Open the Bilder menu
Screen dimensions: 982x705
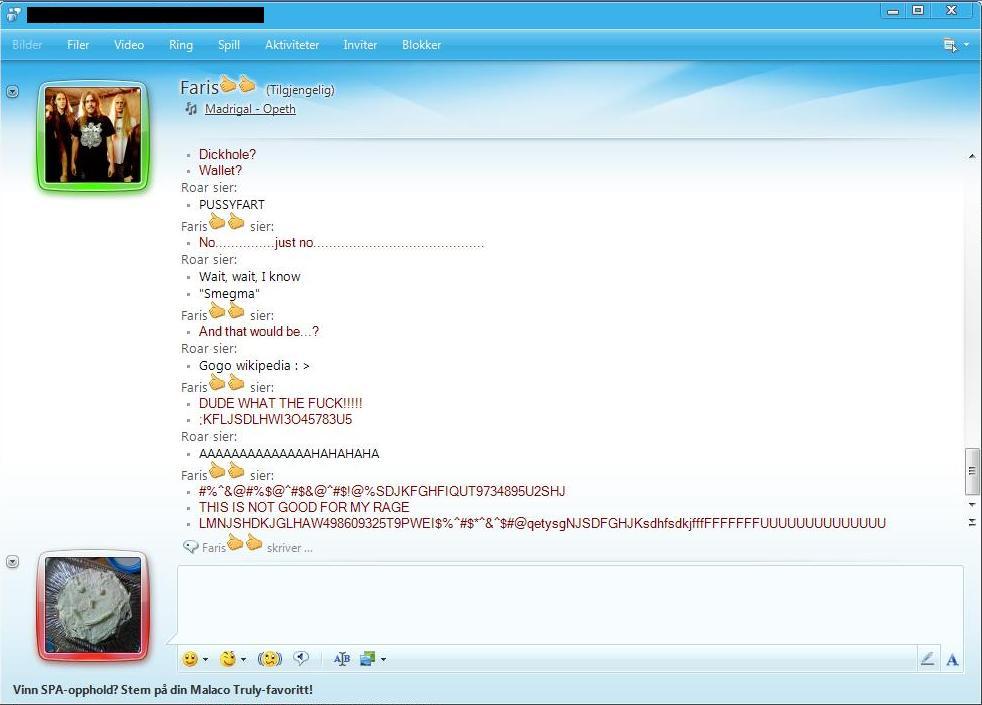[27, 45]
